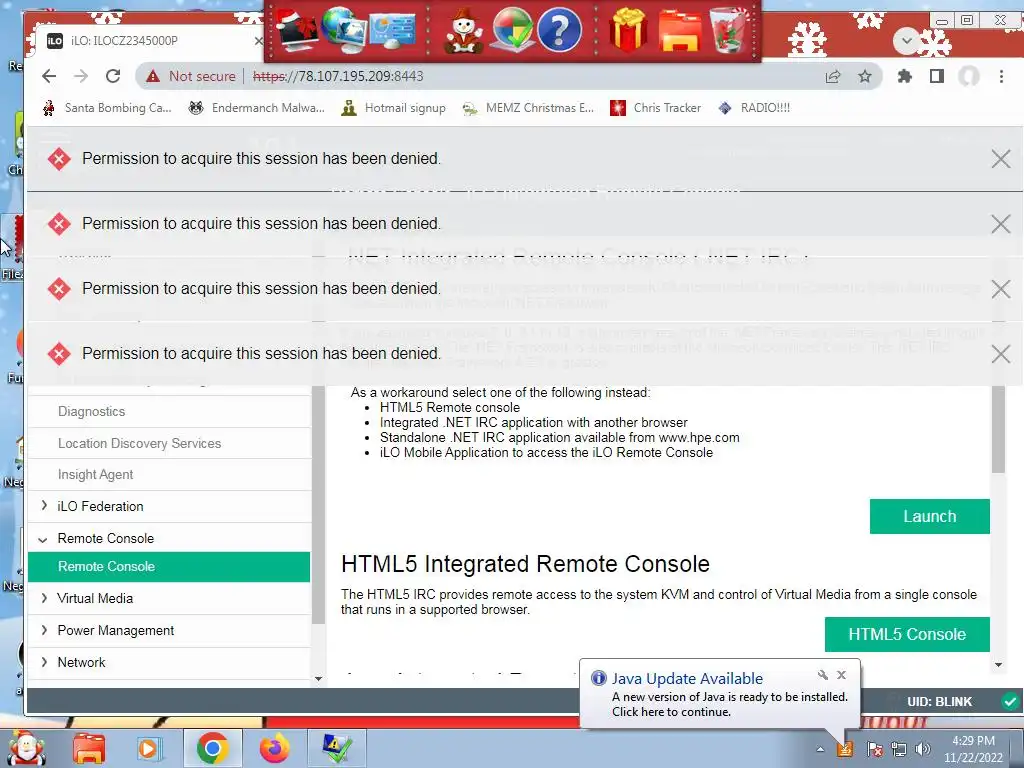
Task: Select the highlighted Remote Console item
Action: pyautogui.click(x=169, y=567)
